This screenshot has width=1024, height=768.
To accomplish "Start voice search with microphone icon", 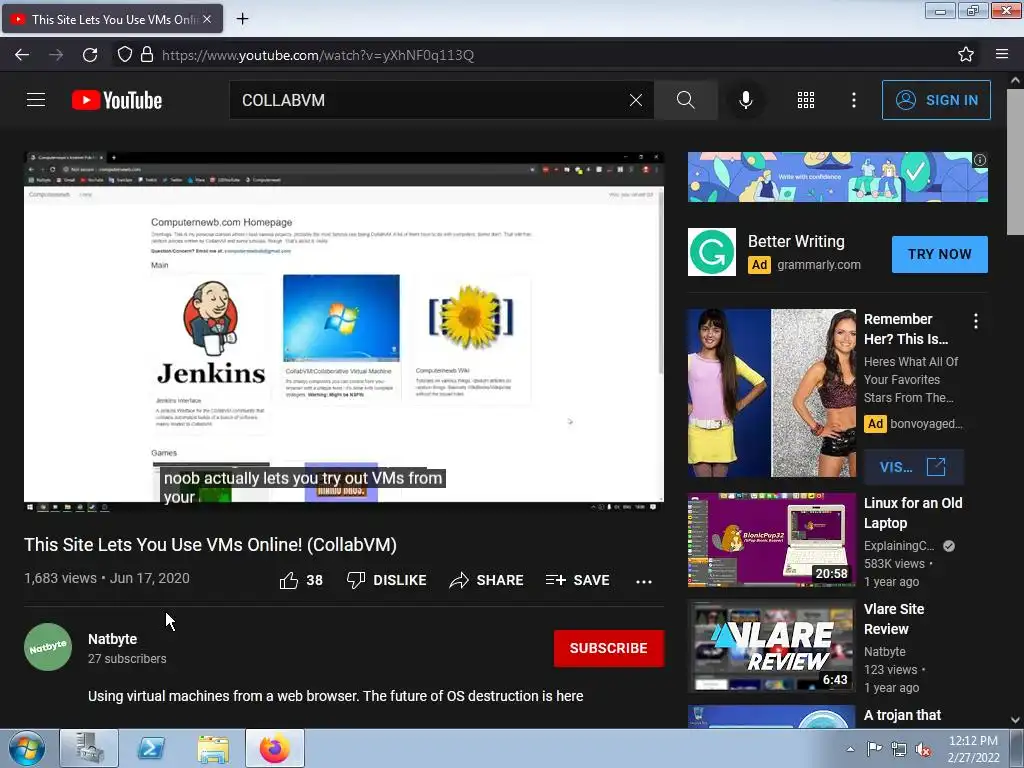I will click(x=746, y=100).
